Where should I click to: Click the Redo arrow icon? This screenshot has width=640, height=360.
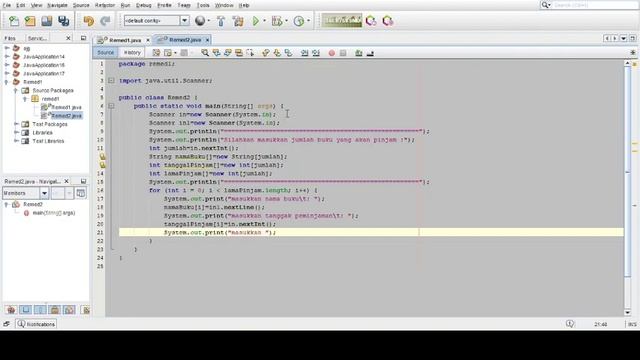click(x=105, y=21)
